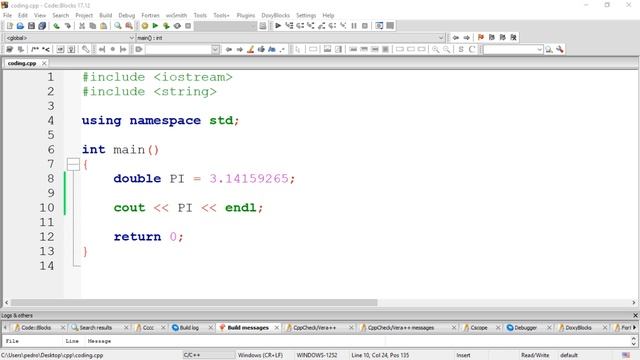This screenshot has width=640, height=360.
Task: Build the project with the yellow gear
Action: [x=144, y=26]
